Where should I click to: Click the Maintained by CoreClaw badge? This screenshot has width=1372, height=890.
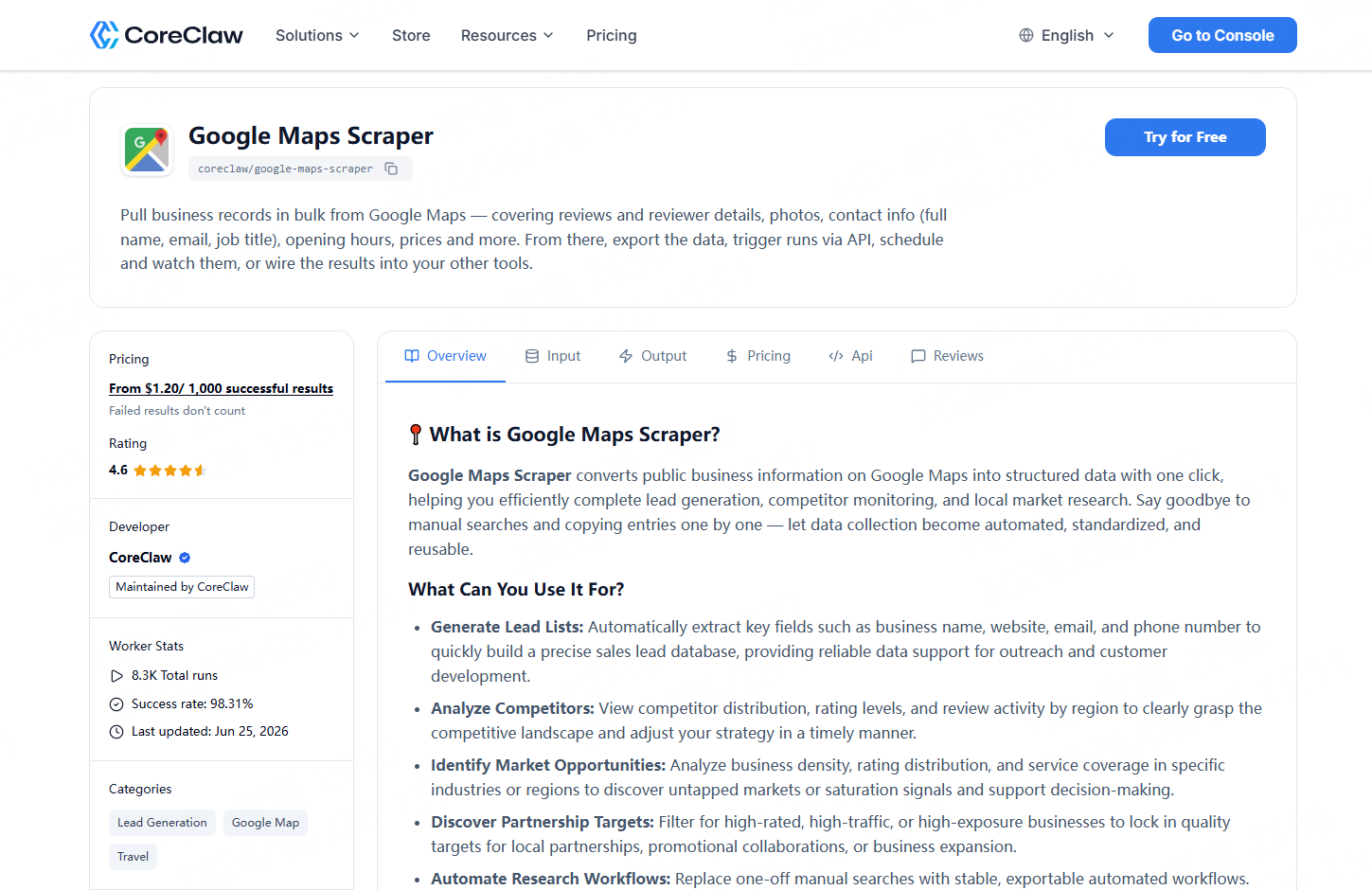[182, 587]
